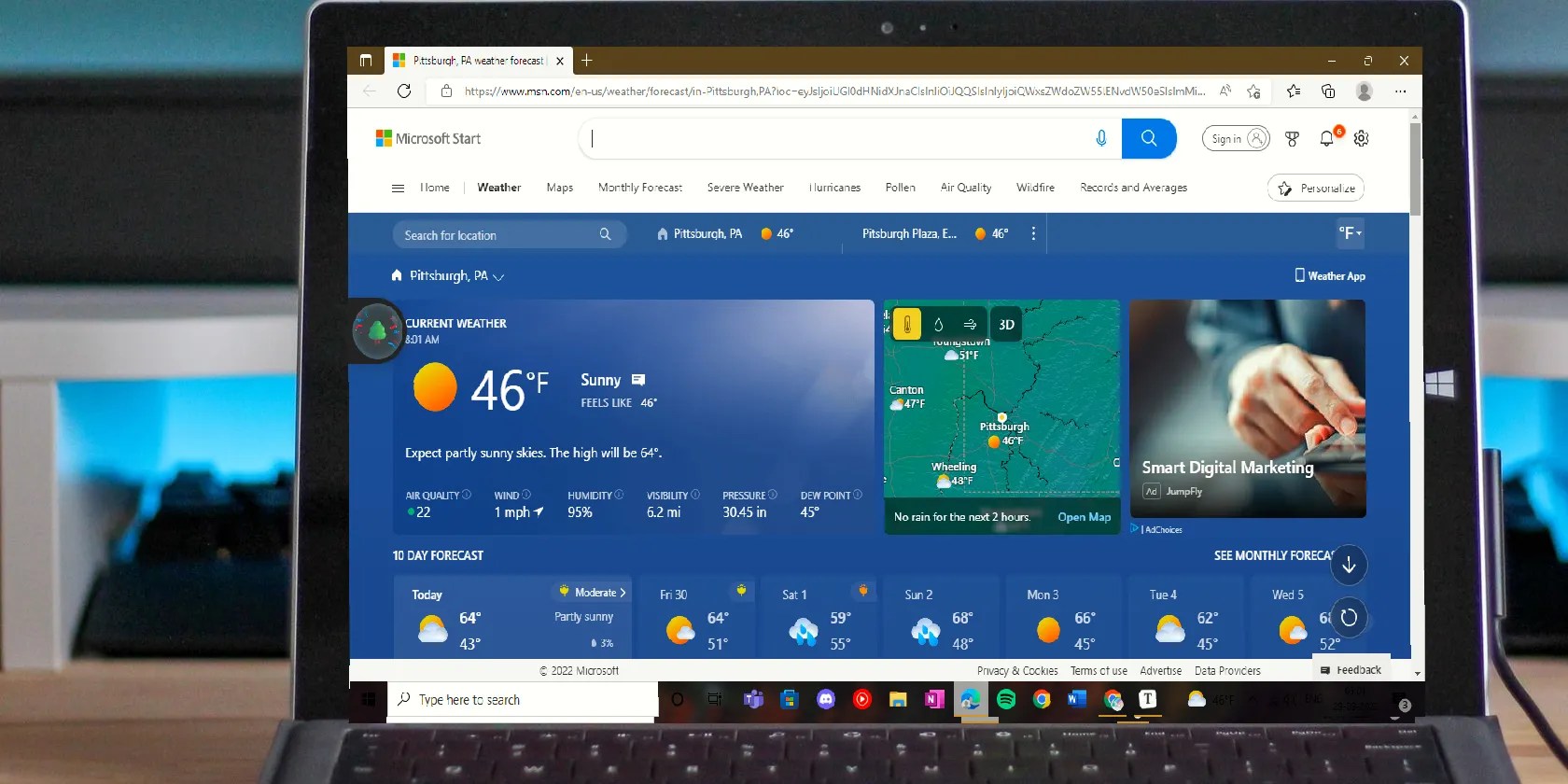Viewport: 1568px width, 784px height.
Task: Open Records and Averages tab
Action: [1133, 188]
